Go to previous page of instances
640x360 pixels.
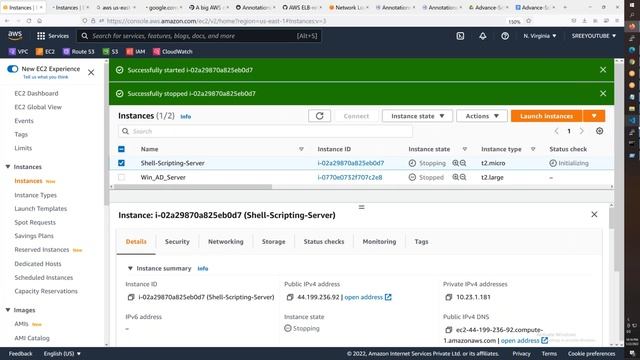[556, 131]
